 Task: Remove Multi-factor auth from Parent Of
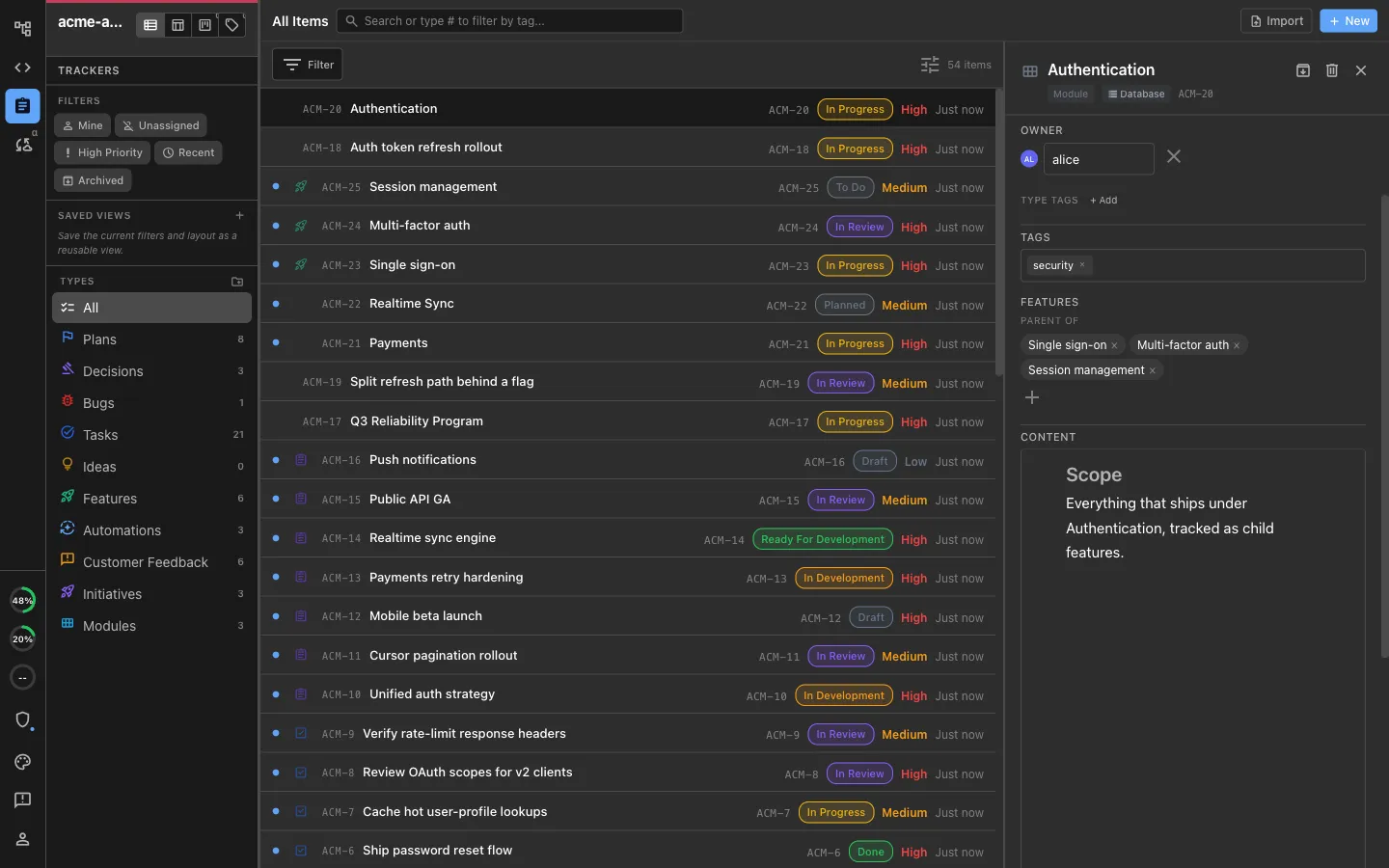1237,345
